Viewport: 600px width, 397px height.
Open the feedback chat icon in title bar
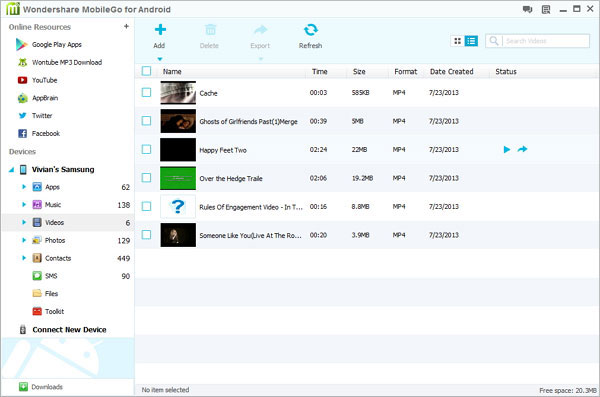click(527, 10)
